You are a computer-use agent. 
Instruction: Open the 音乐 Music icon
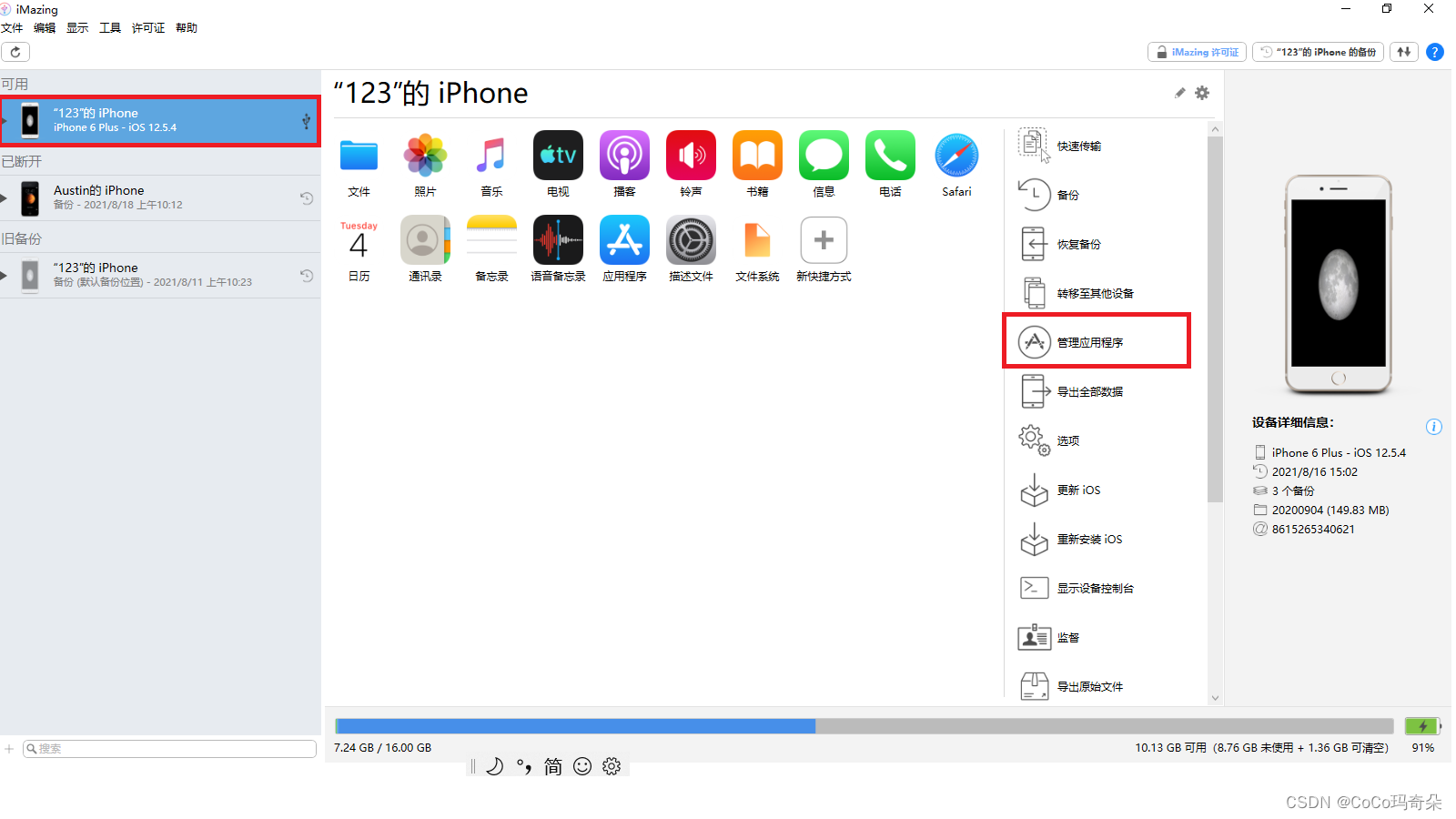point(491,156)
